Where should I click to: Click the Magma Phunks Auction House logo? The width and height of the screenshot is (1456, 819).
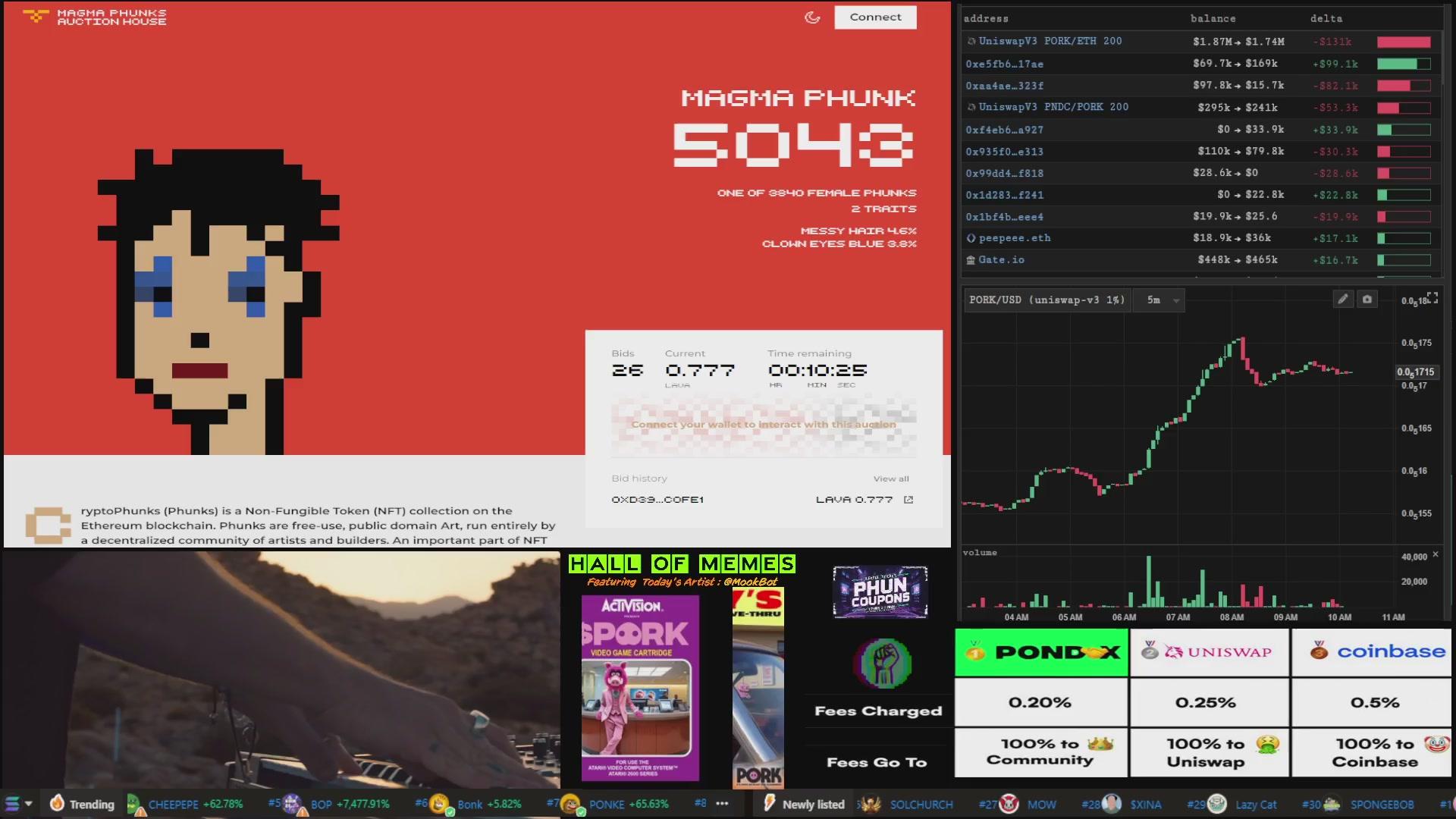click(x=96, y=17)
